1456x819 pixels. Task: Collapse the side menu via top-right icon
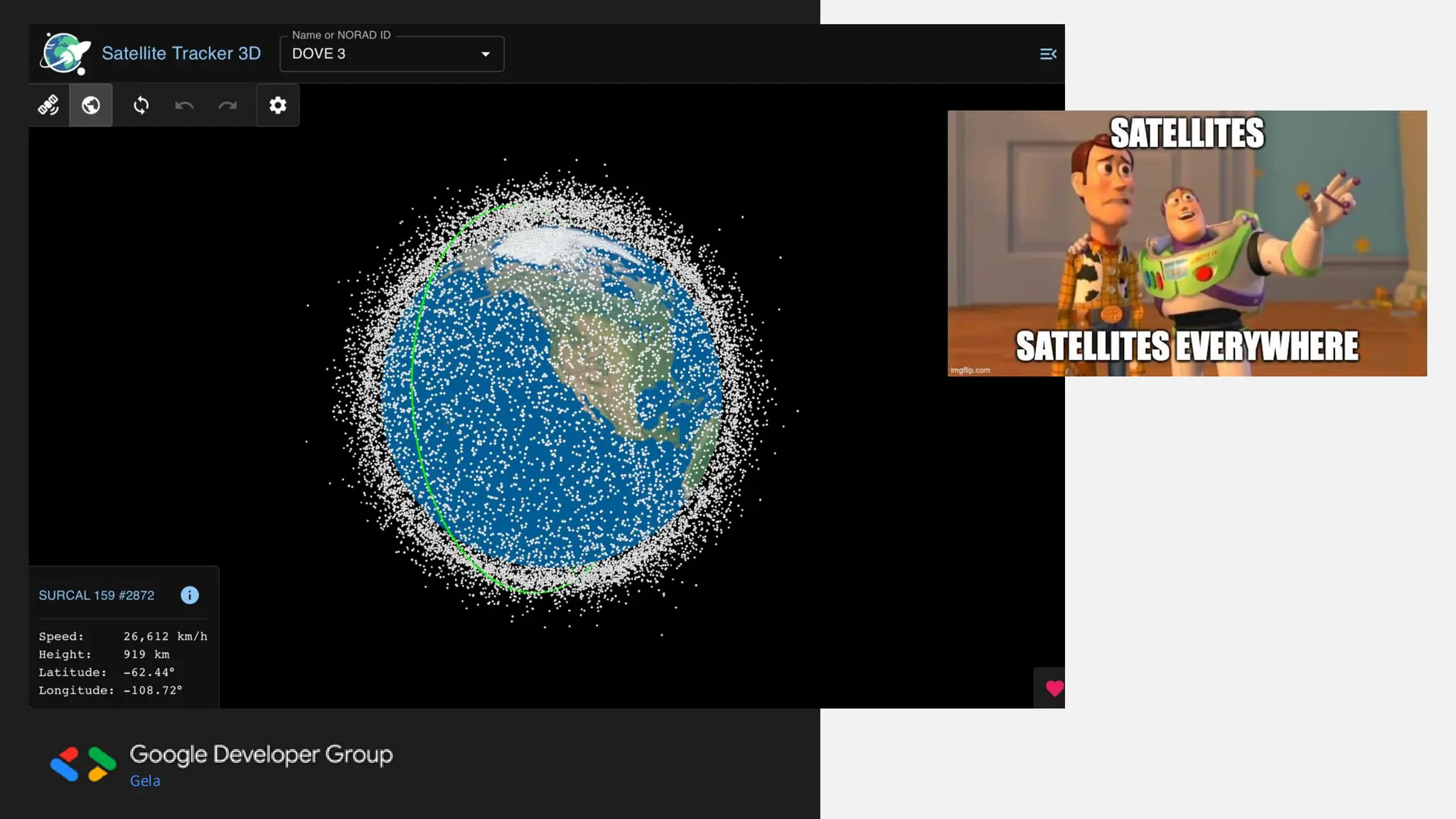coord(1047,54)
